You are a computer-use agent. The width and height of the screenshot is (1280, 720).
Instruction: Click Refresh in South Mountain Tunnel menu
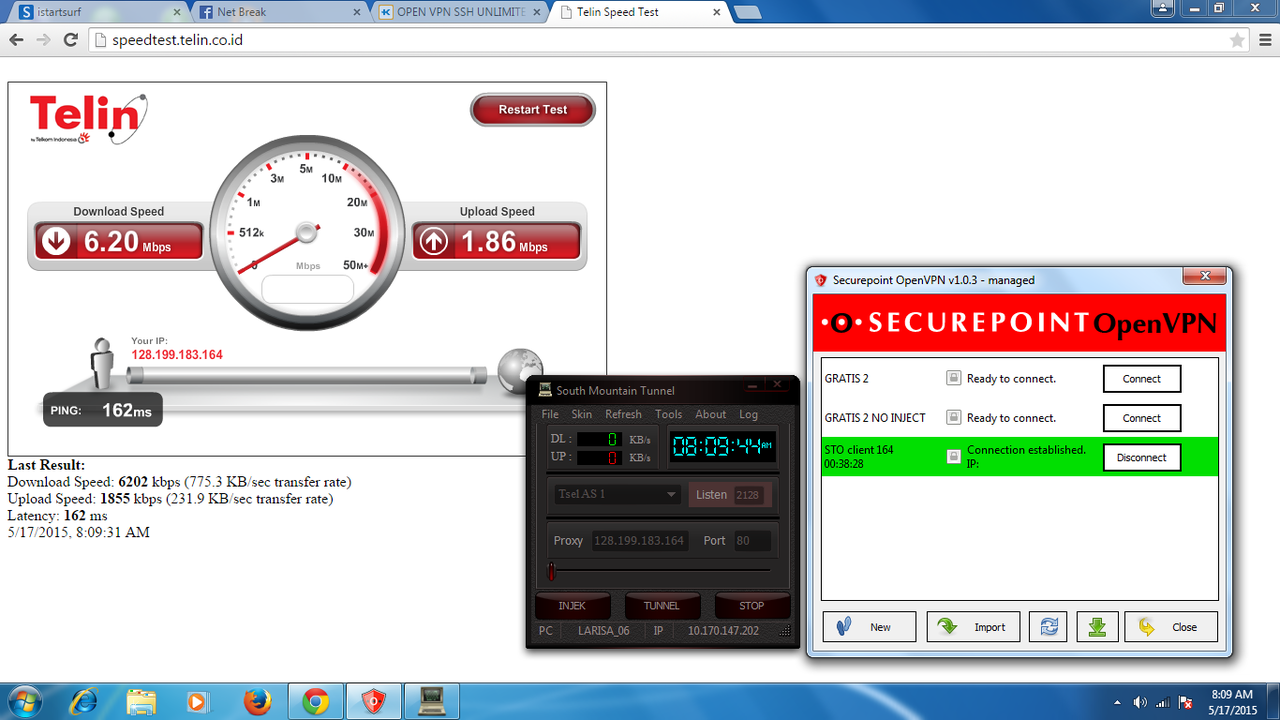coord(623,414)
